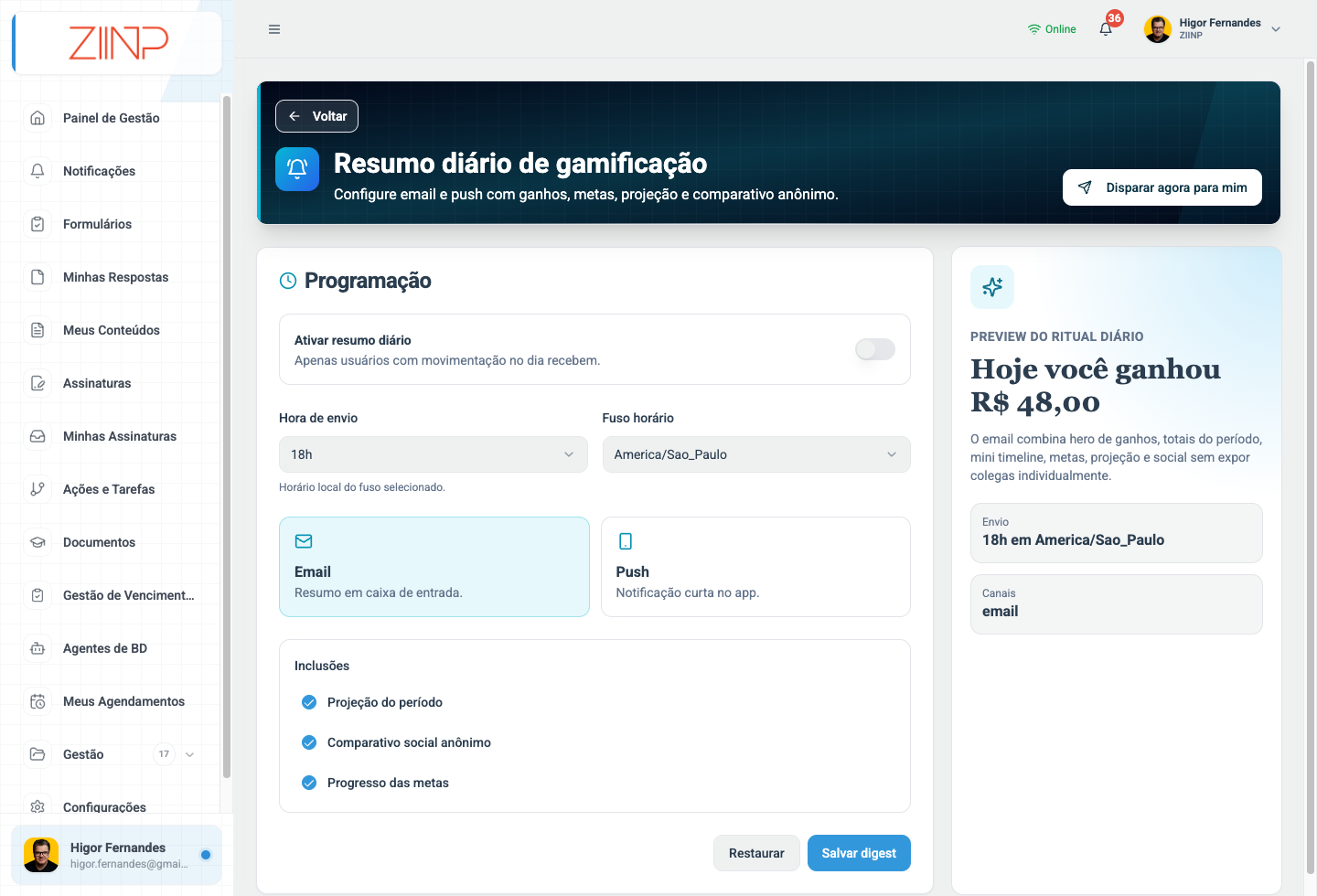1317x896 pixels.
Task: Click the Gestão folder icon
Action: click(x=37, y=754)
